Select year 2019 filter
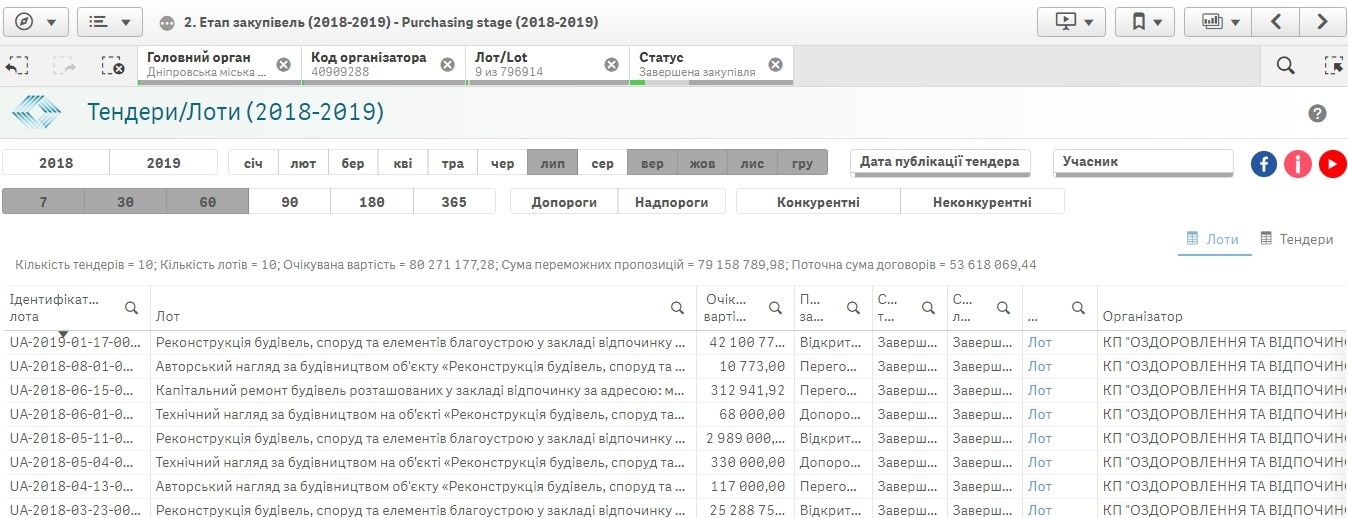The width and height of the screenshot is (1348, 518). tap(163, 163)
